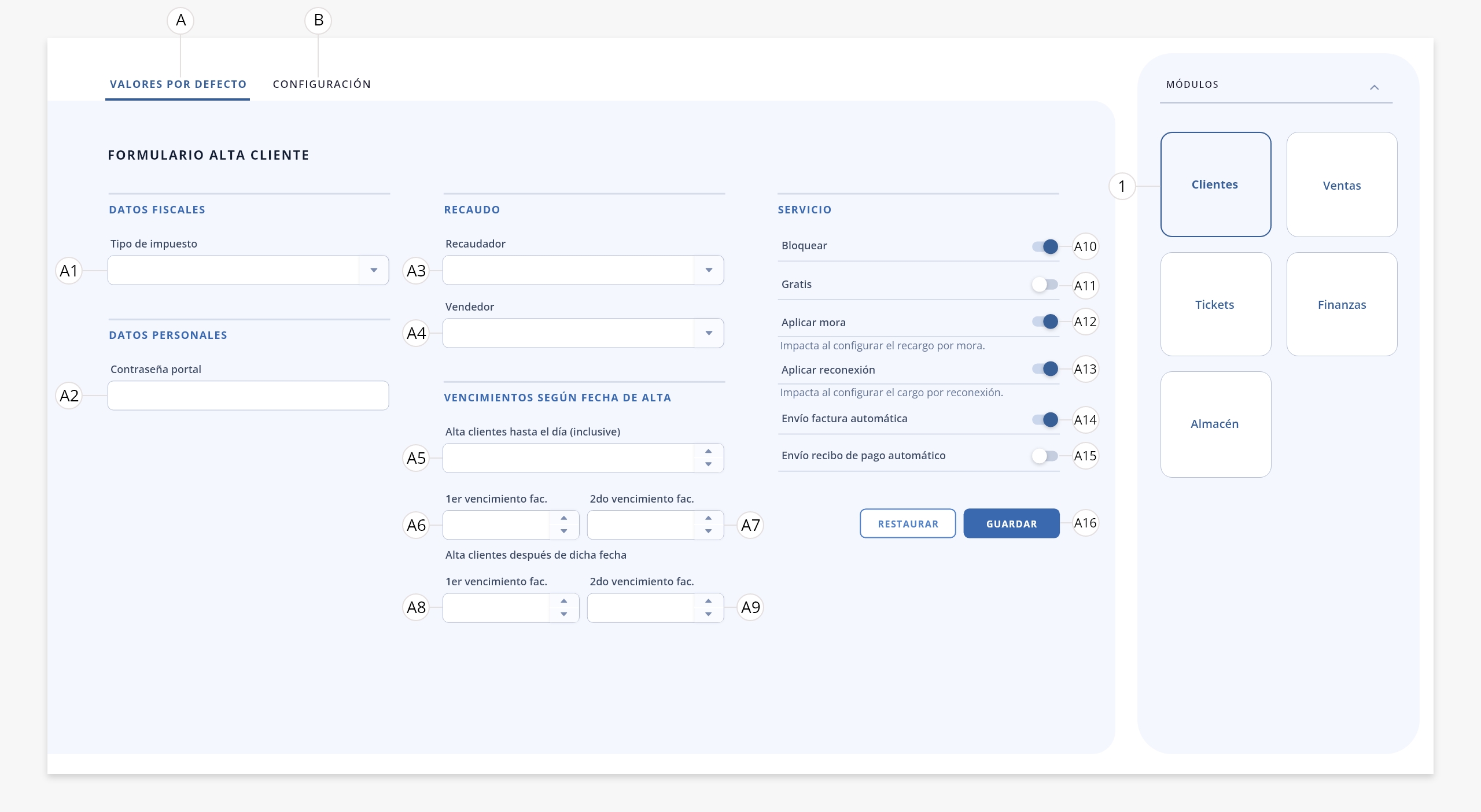This screenshot has height=812, width=1481.
Task: Disable the Bloquear toggle
Action: 1045,246
